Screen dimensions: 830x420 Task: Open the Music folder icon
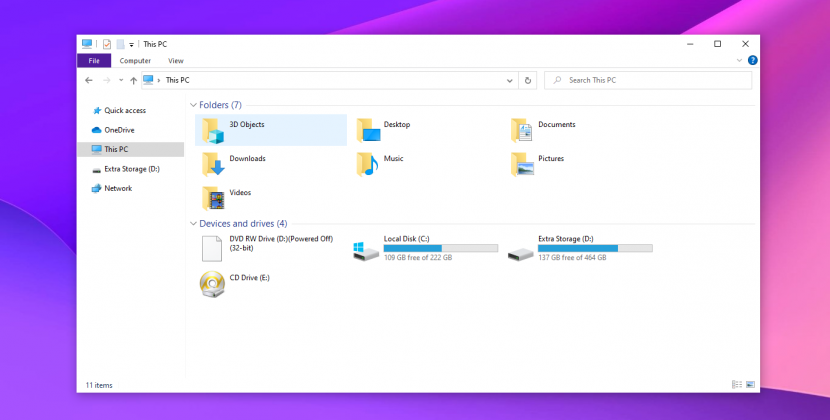tap(367, 164)
